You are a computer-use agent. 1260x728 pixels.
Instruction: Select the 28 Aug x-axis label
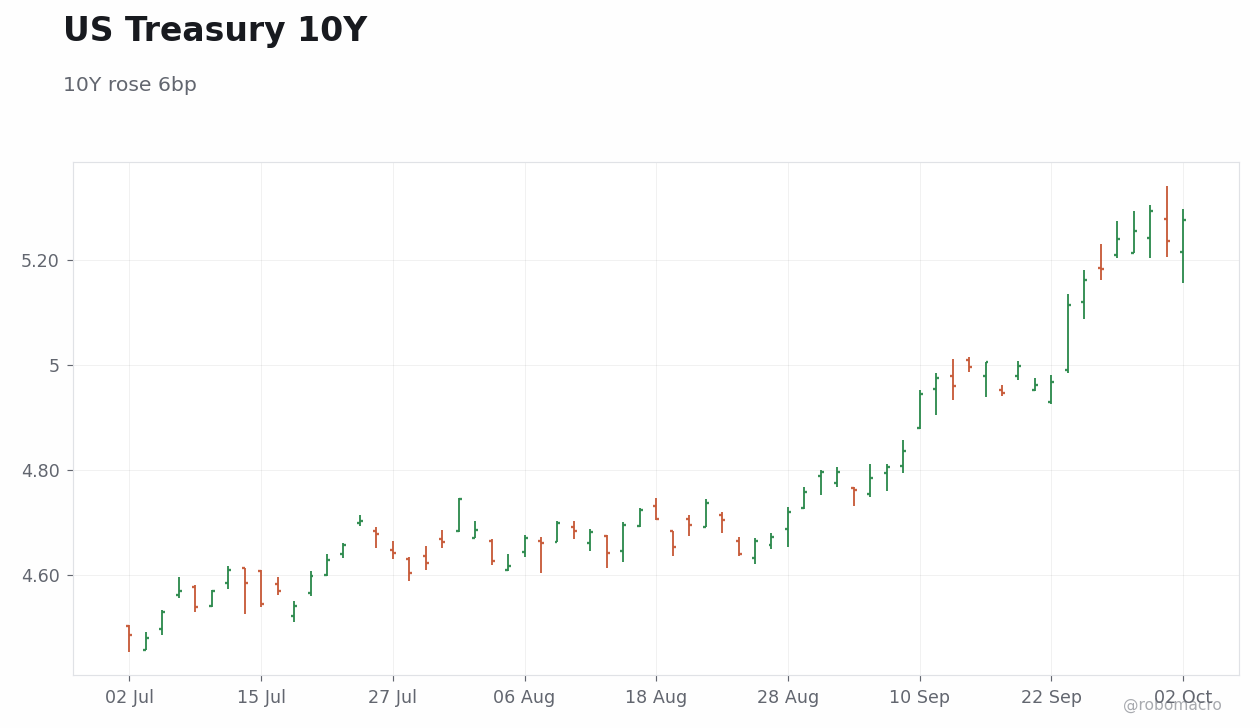tap(788, 698)
